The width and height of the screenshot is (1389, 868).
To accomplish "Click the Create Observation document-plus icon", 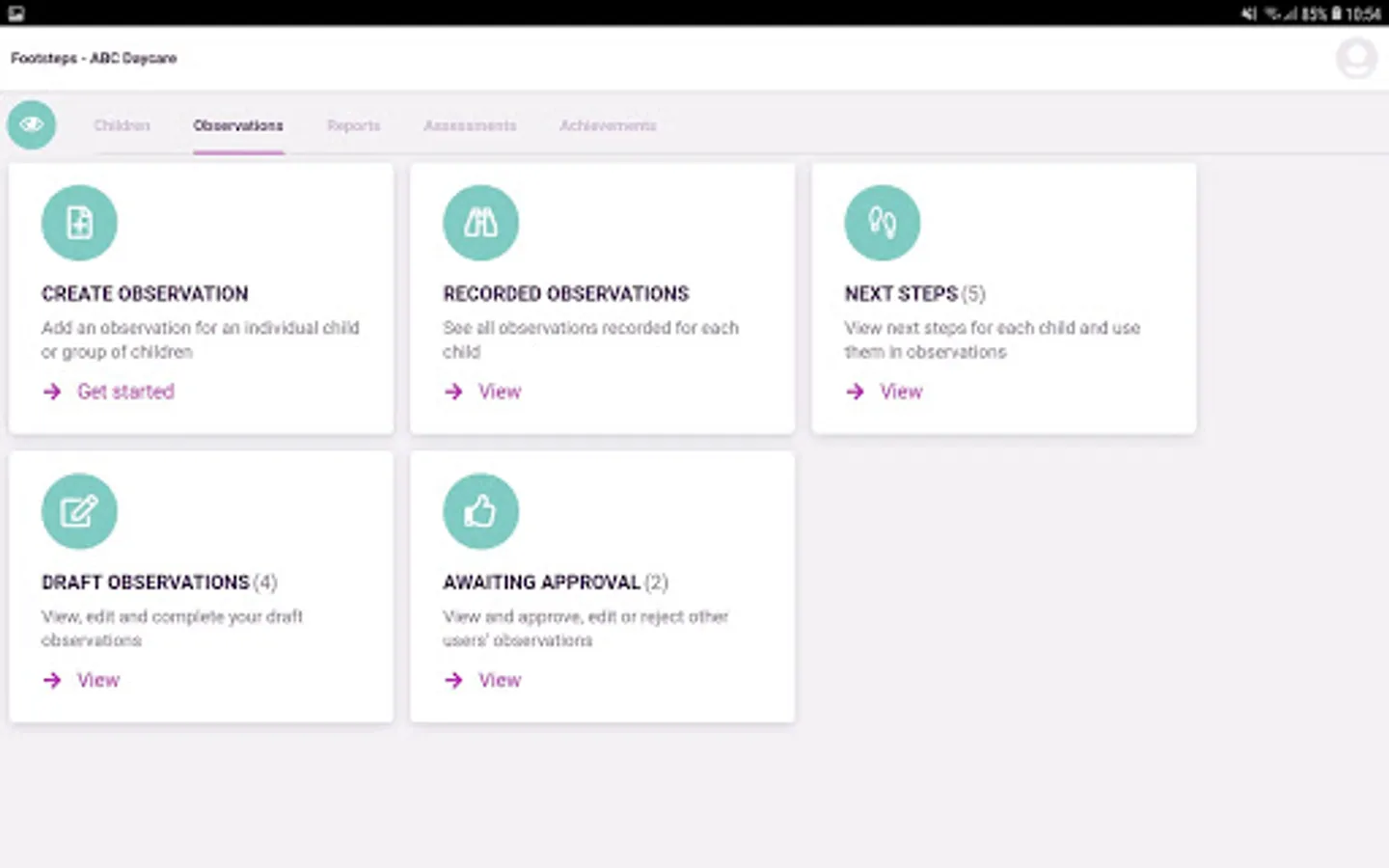I will 80,223.
